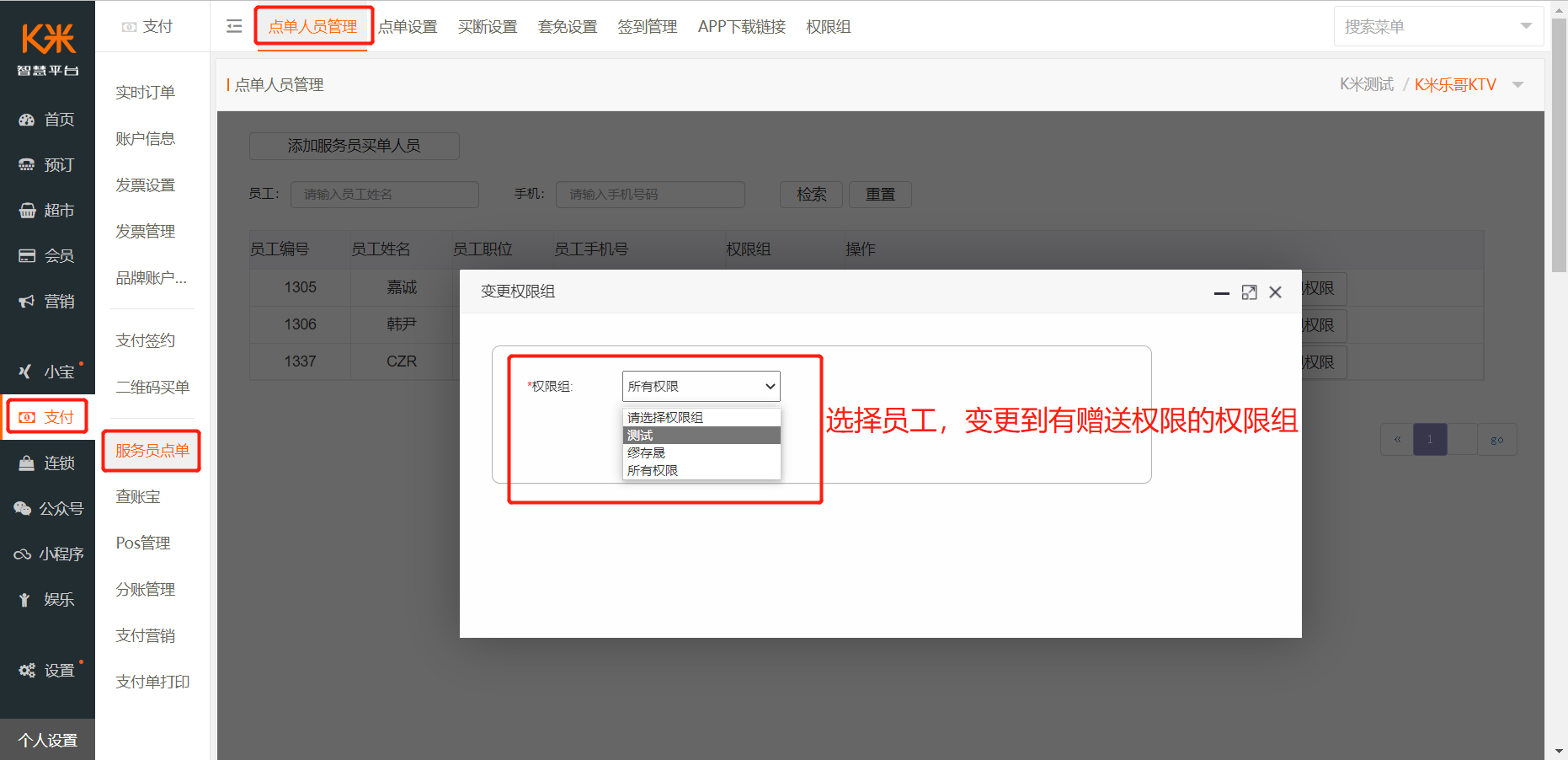Select page 1 in the pagination

(1430, 439)
